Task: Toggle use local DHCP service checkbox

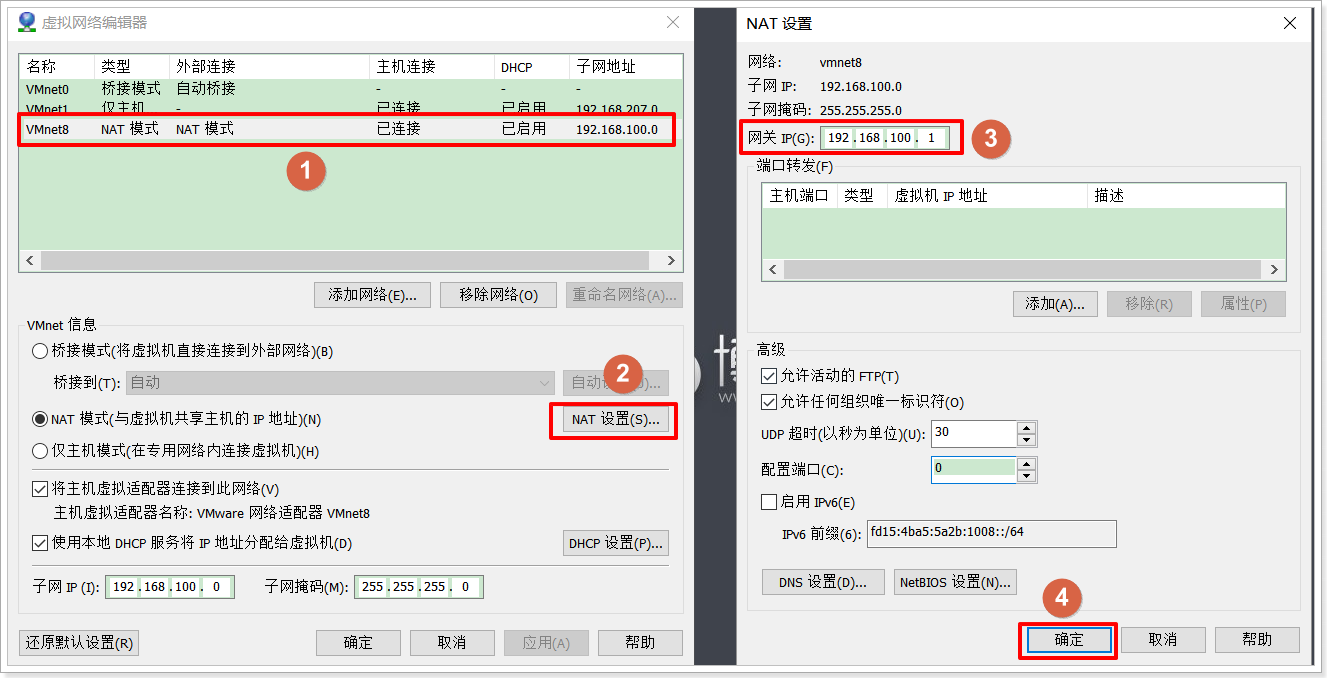Action: (x=40, y=543)
